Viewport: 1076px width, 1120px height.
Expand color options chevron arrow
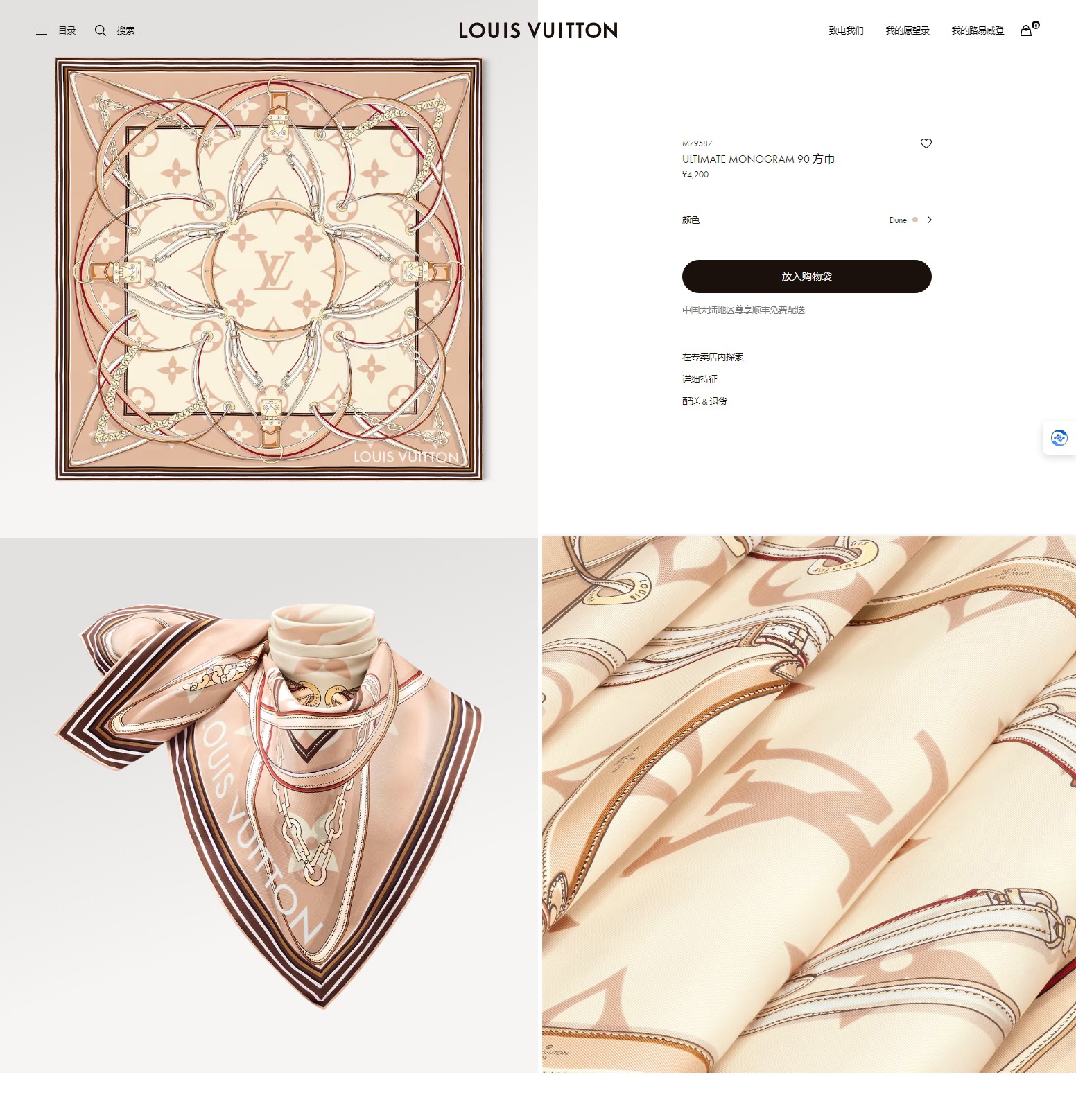[929, 220]
